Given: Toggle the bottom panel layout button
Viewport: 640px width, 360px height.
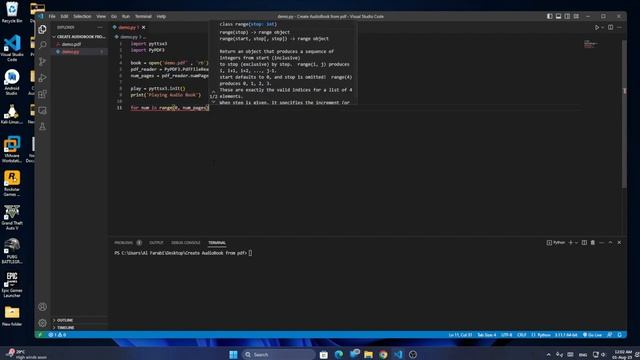Looking at the screenshot, I should click(558, 16).
